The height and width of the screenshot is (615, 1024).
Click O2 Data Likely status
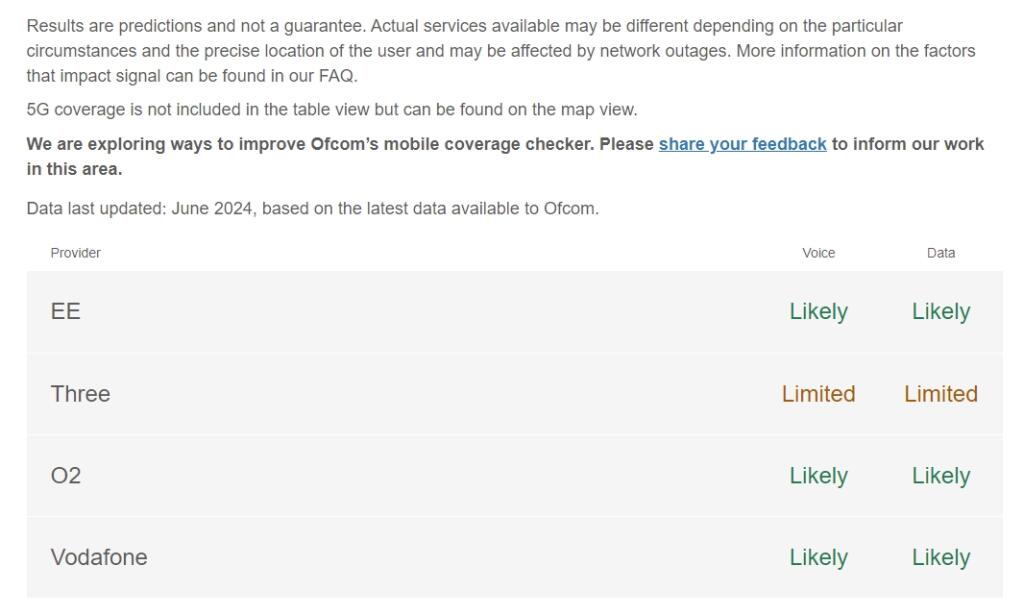coord(940,475)
